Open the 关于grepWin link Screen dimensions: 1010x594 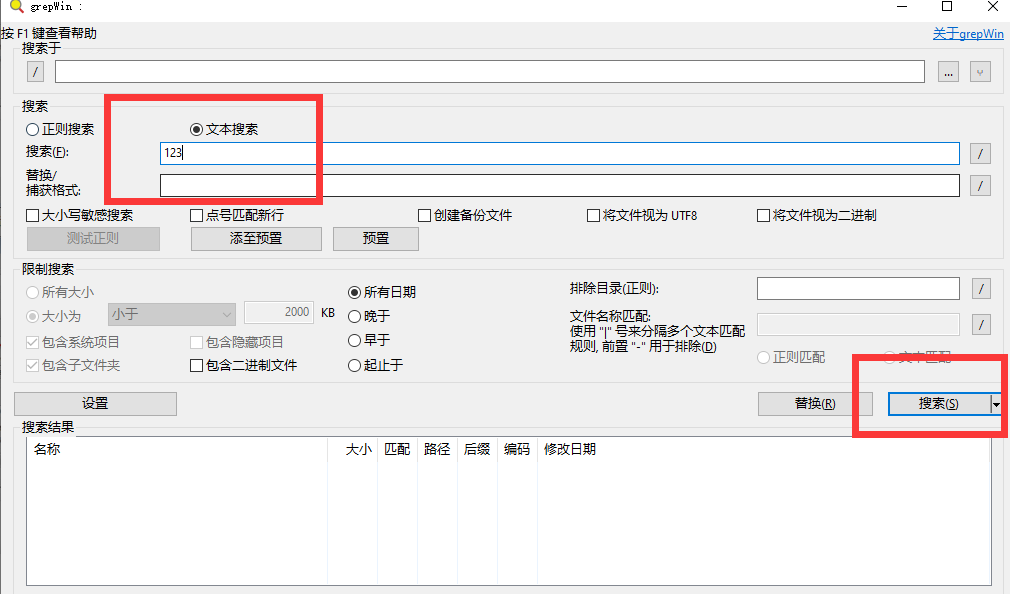[x=967, y=34]
